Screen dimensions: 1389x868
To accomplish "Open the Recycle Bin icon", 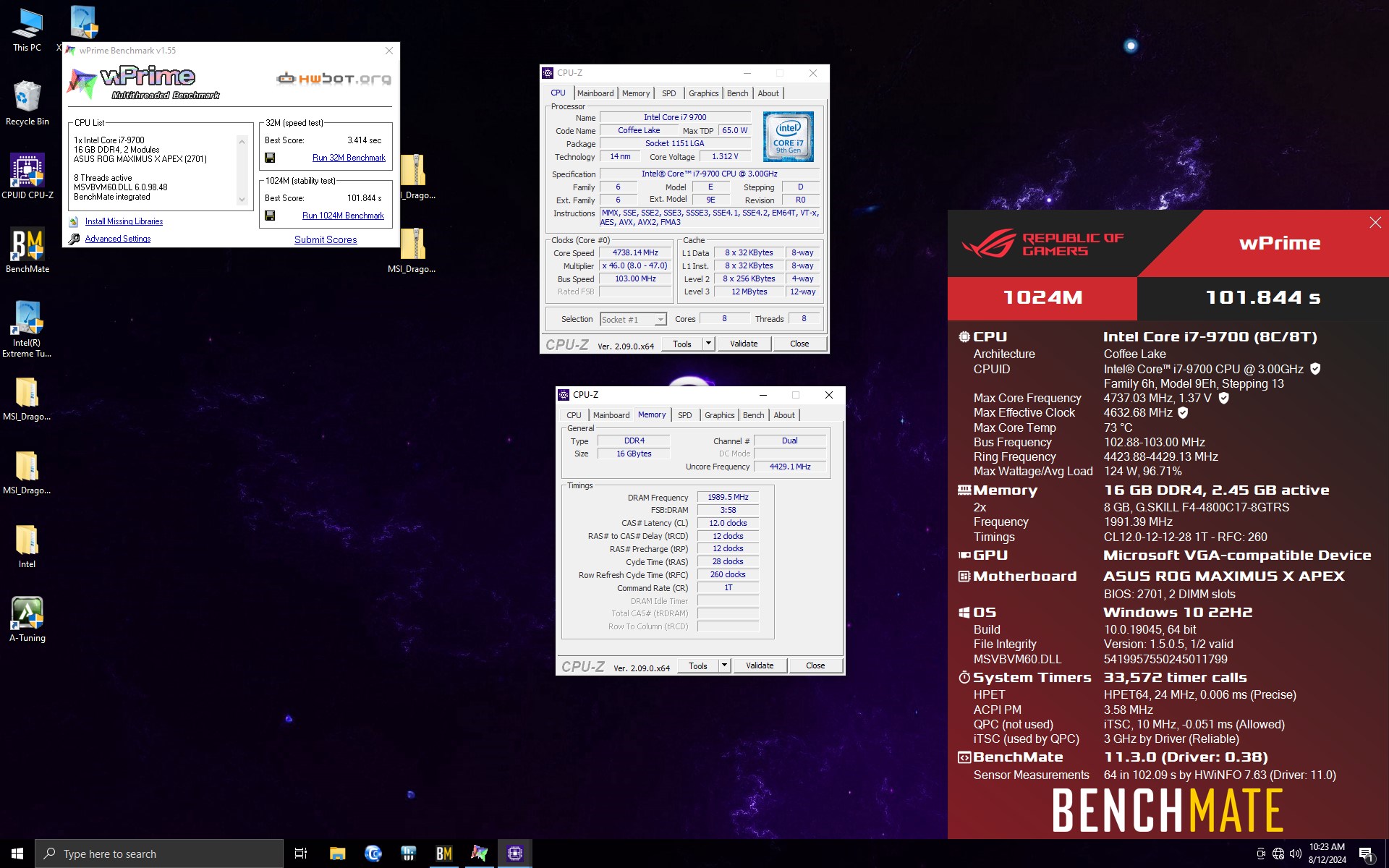I will 27,103.
